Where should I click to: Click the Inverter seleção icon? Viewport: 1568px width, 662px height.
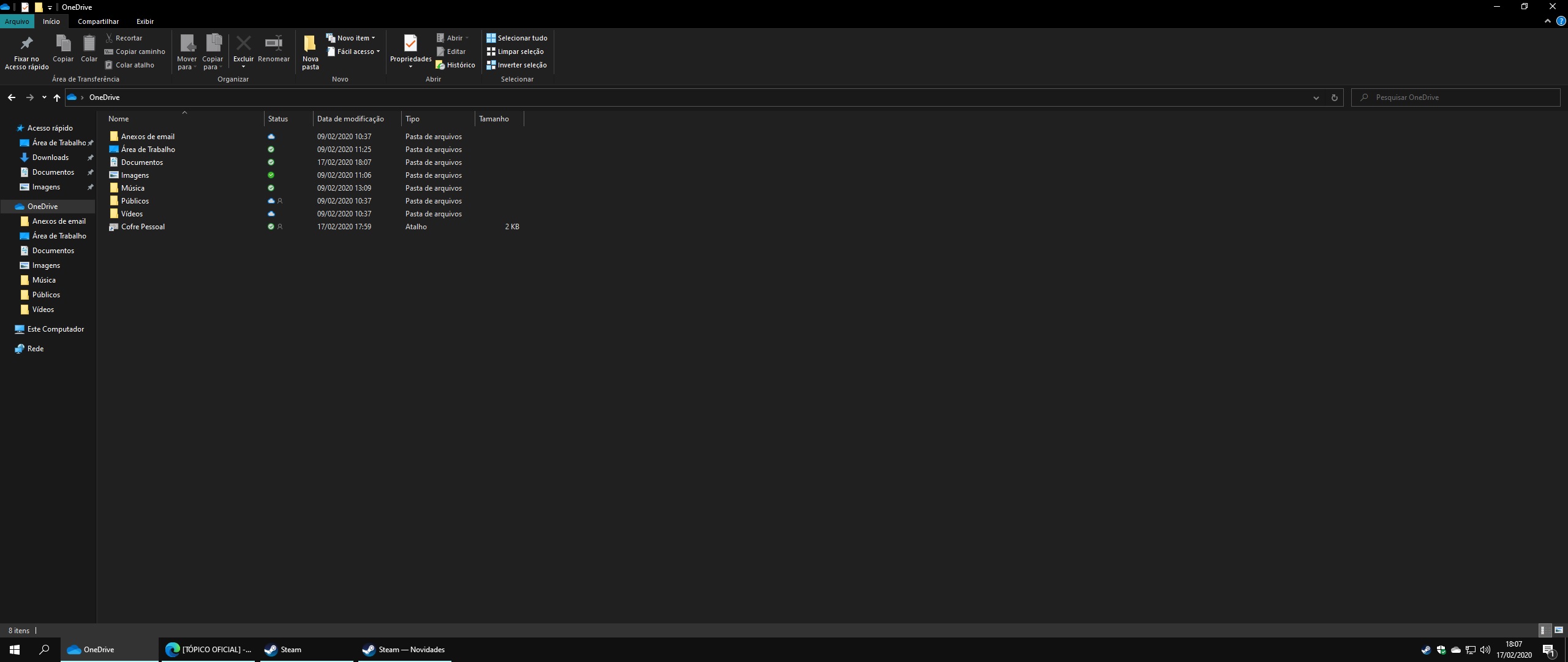coord(491,65)
